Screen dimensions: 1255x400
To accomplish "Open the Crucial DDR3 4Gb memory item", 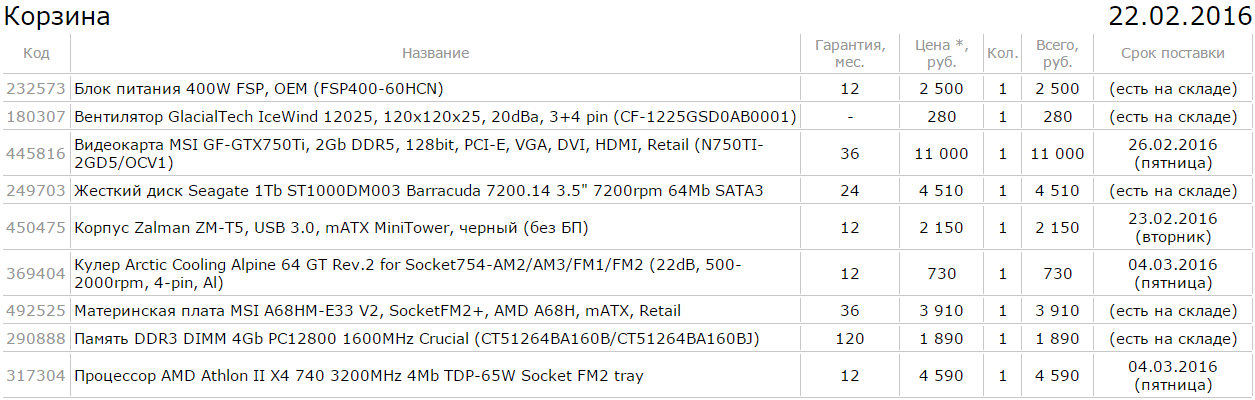I will (x=417, y=339).
